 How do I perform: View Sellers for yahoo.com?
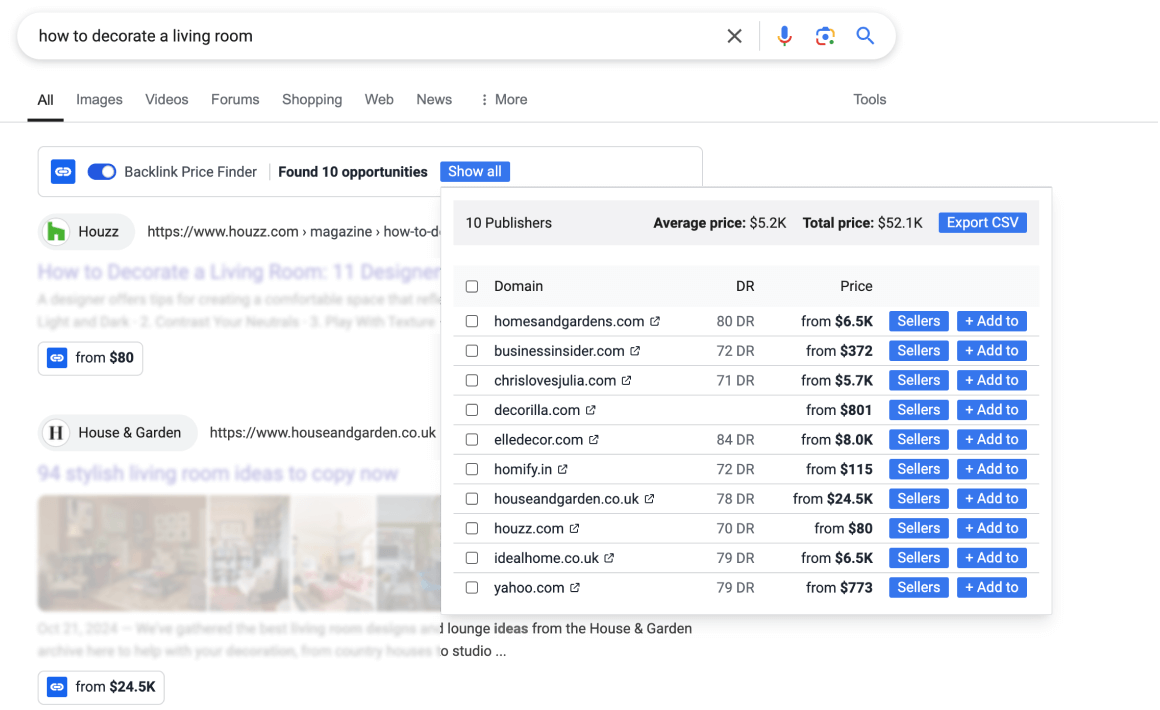coord(919,587)
